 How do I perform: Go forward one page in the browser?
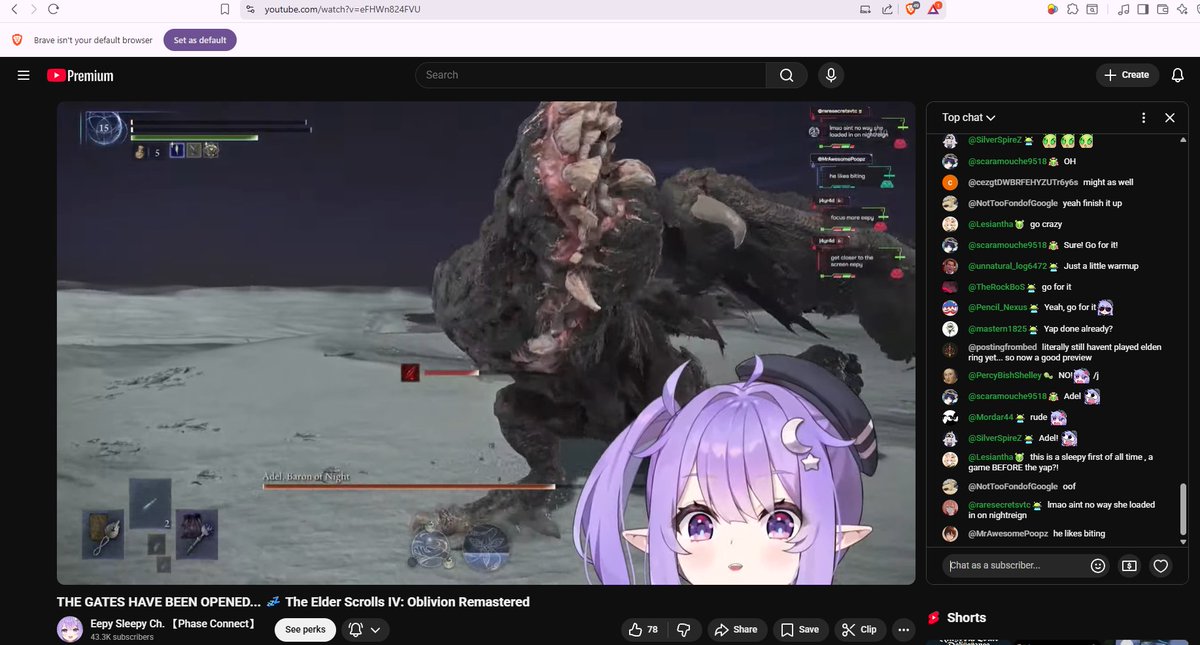pyautogui.click(x=33, y=9)
